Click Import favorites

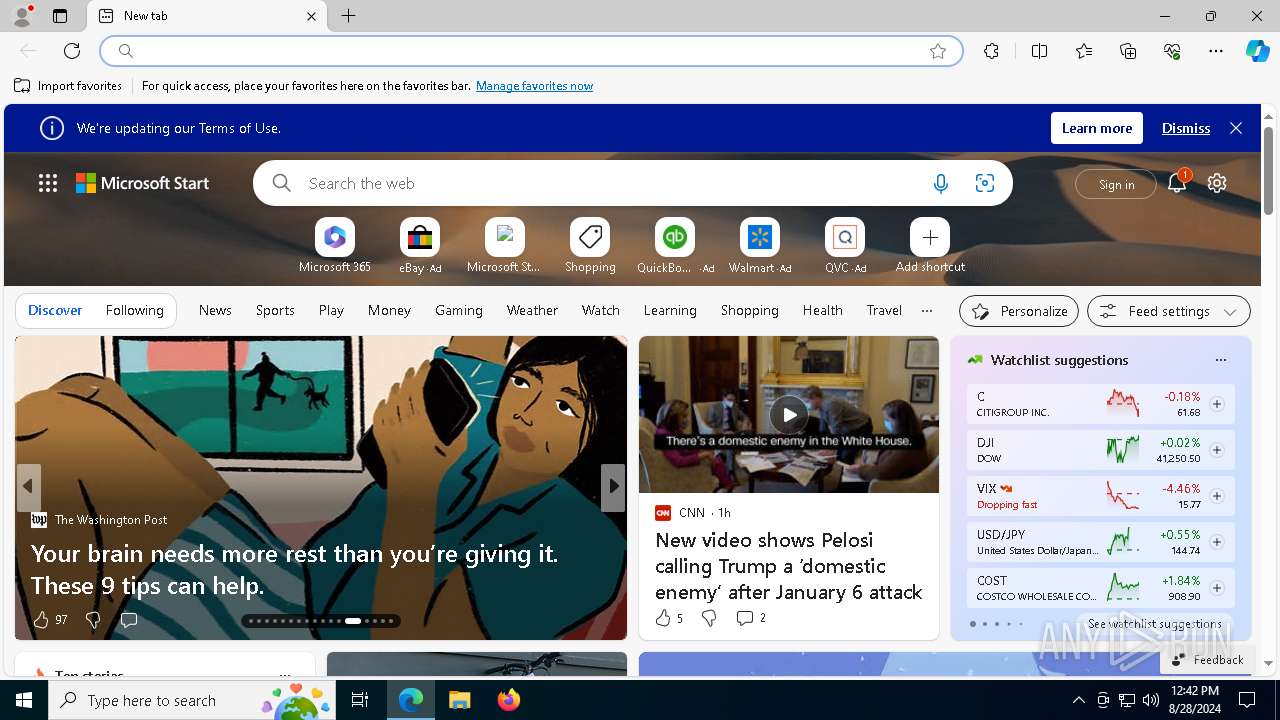point(68,86)
